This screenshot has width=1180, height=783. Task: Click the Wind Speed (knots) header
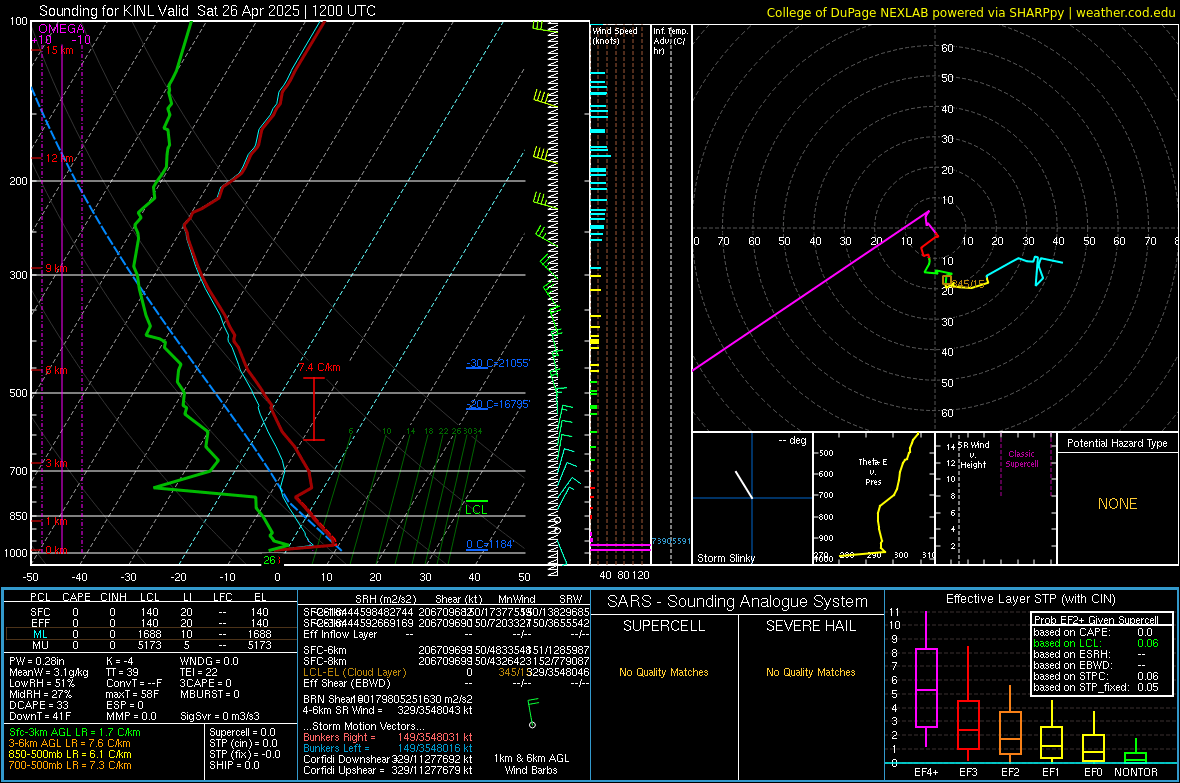pyautogui.click(x=615, y=35)
